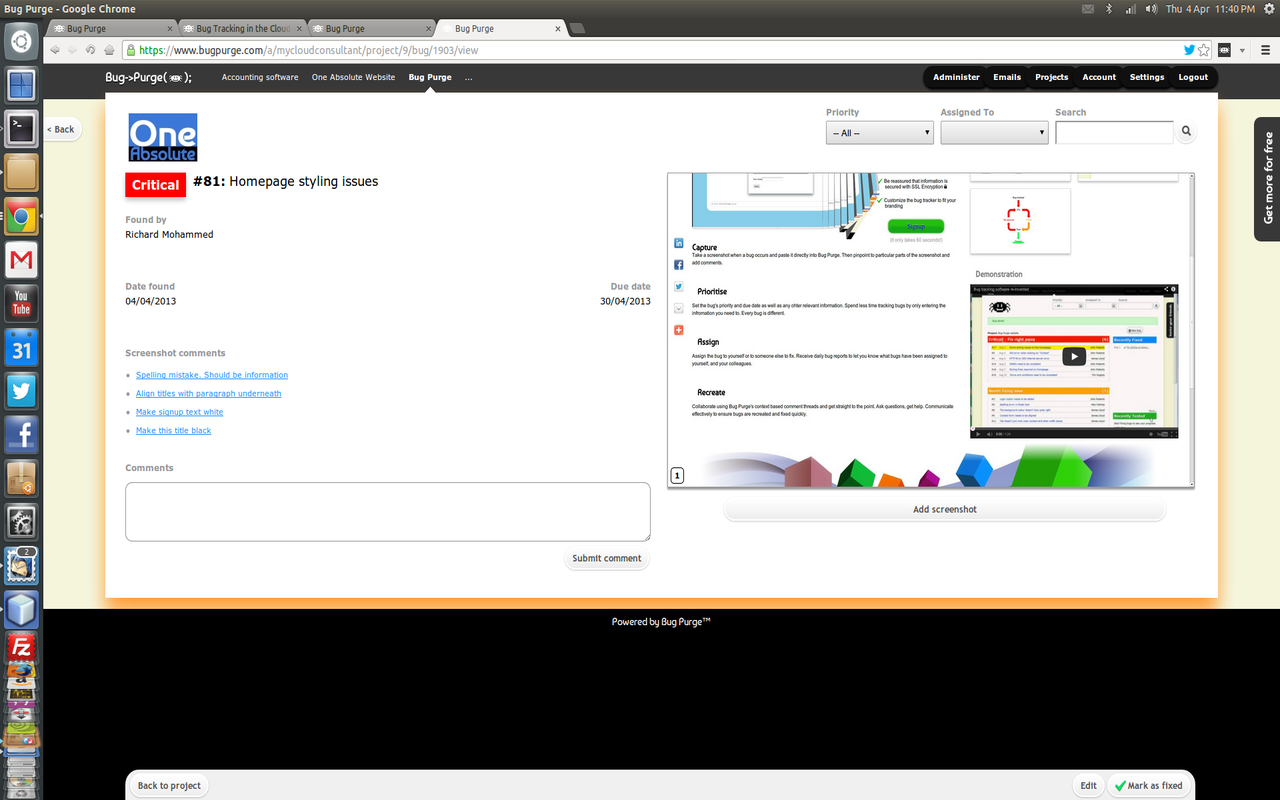This screenshot has height=800, width=1280.
Task: Open Accounting software project
Action: (x=260, y=77)
